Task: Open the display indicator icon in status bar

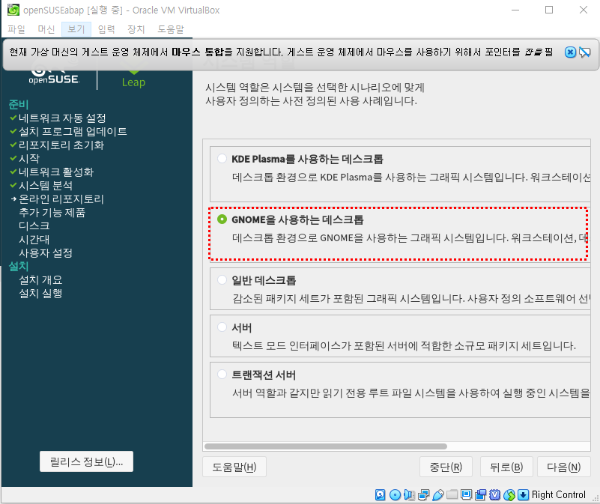Action: click(x=466, y=495)
